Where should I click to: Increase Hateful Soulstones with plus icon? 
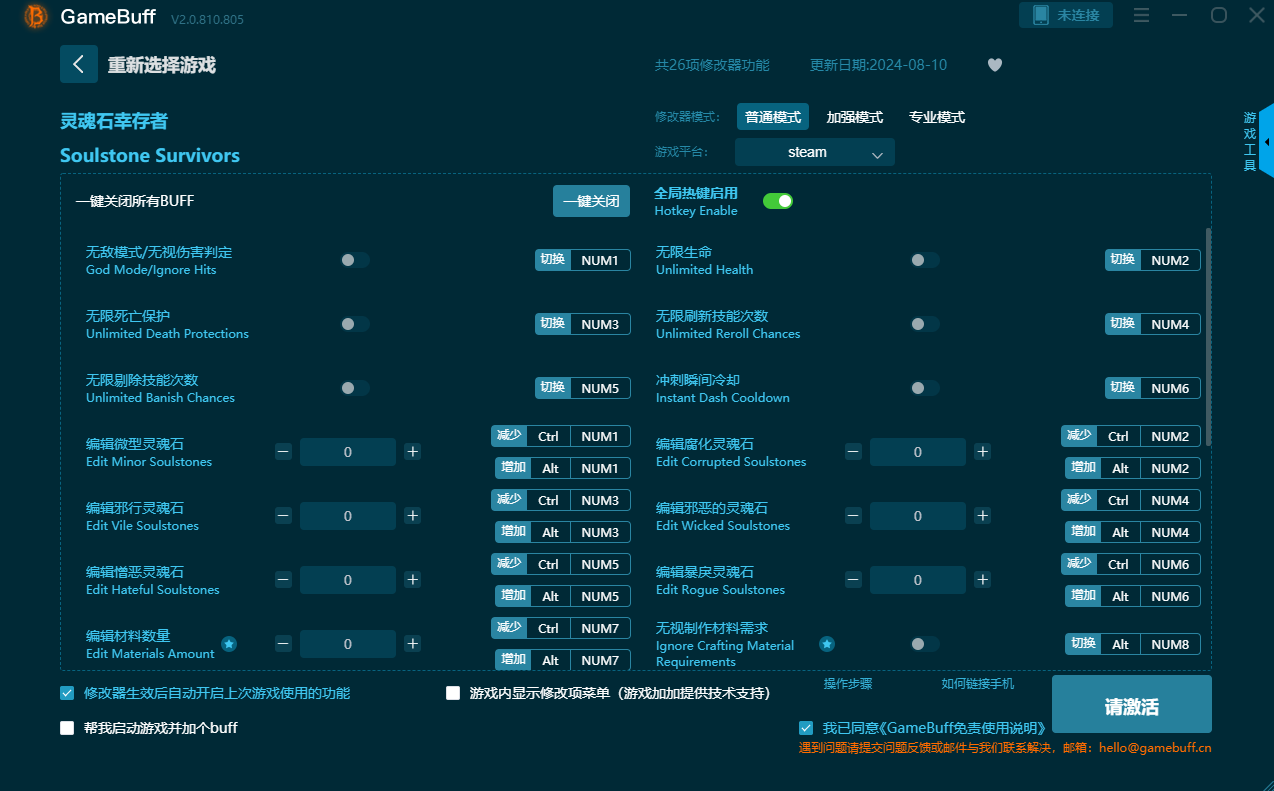(x=412, y=580)
